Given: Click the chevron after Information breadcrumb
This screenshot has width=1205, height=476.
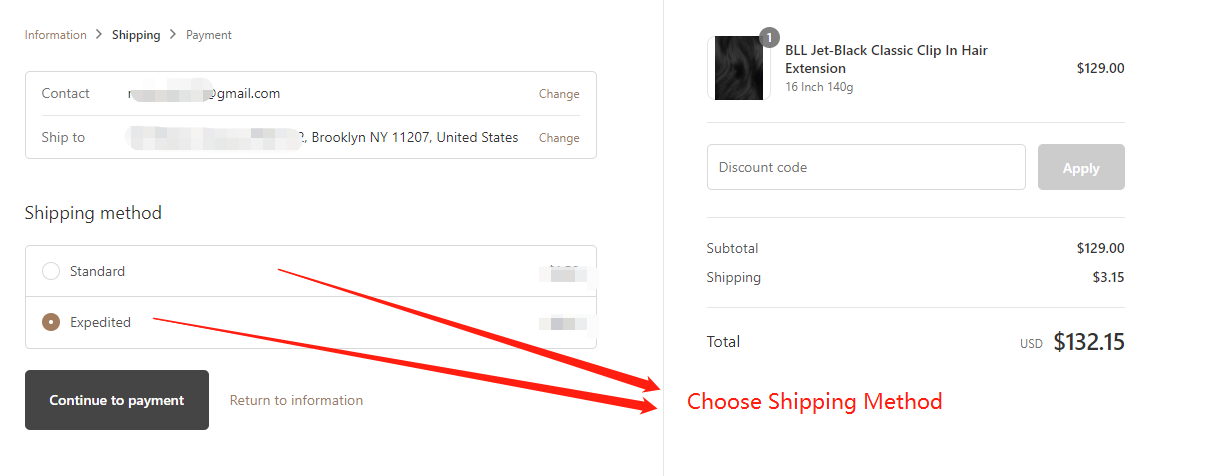Looking at the screenshot, I should [99, 35].
